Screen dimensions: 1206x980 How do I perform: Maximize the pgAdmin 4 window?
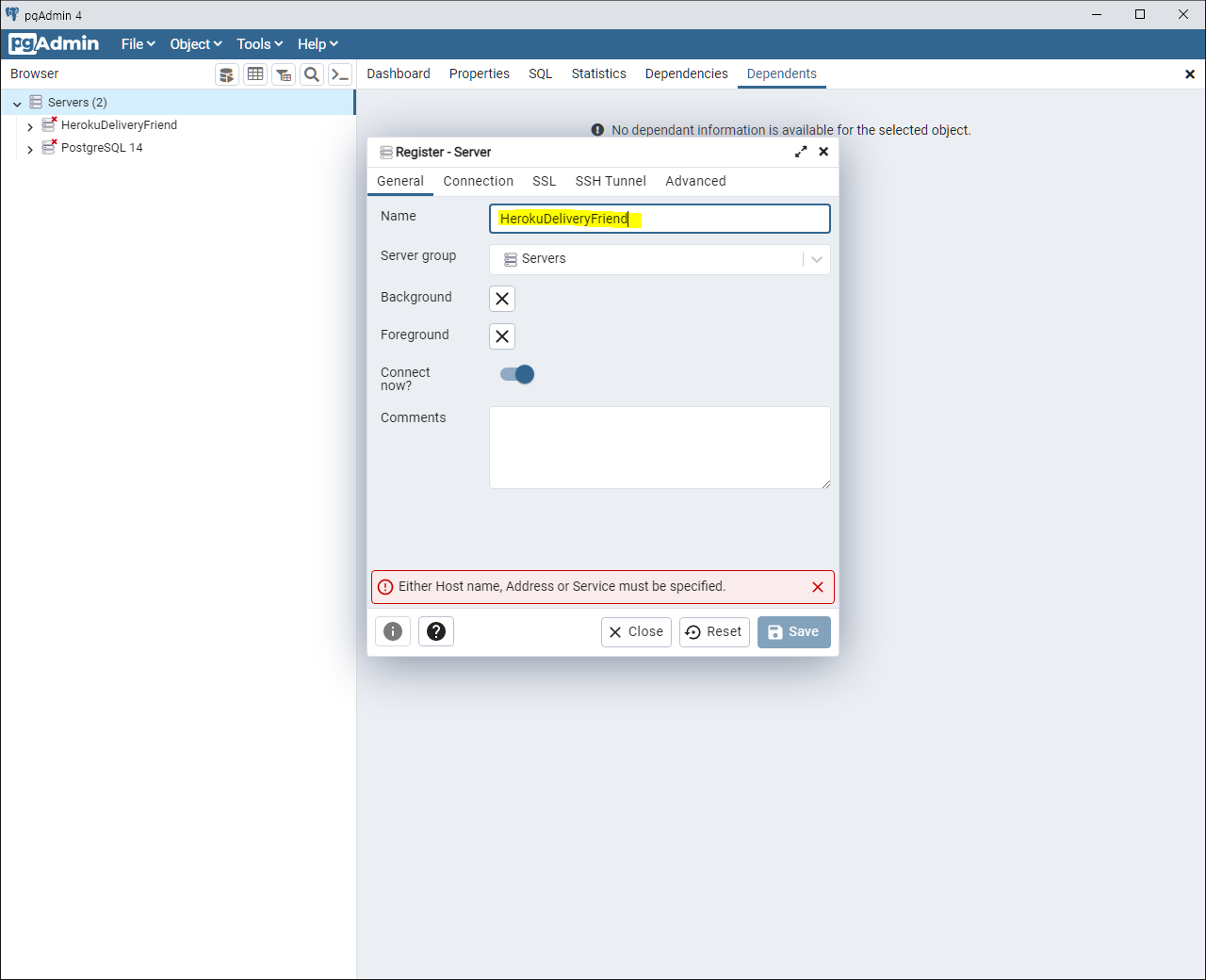1140,14
